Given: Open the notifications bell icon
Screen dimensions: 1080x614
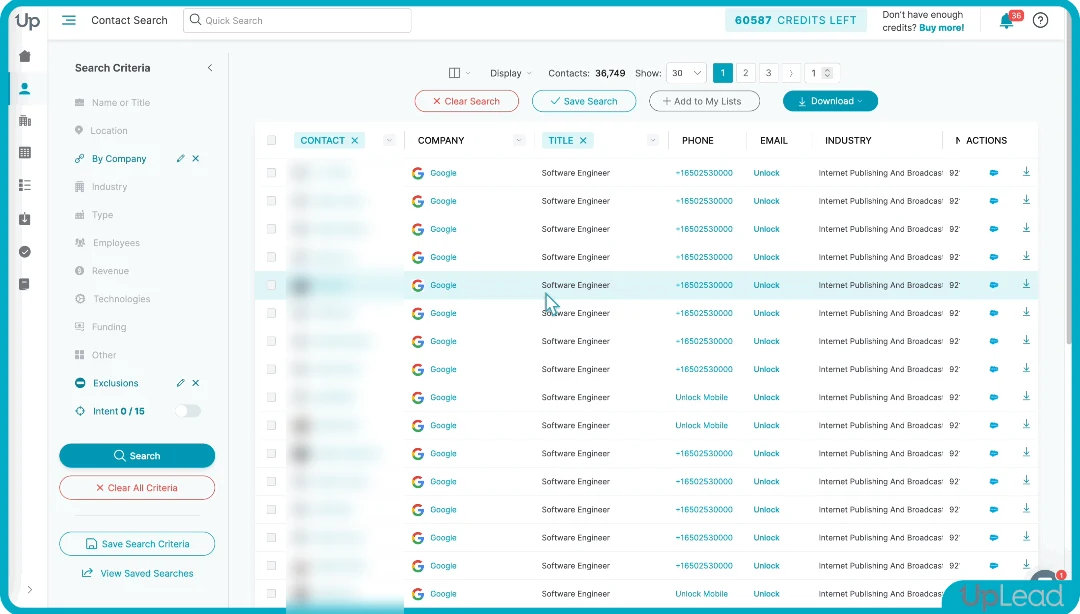Looking at the screenshot, I should point(1006,21).
